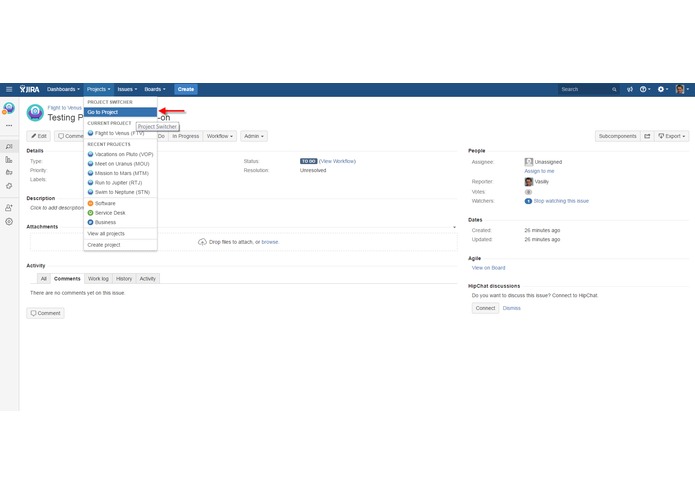This screenshot has height=494, width=695.
Task: Click the votes count badge
Action: [528, 192]
